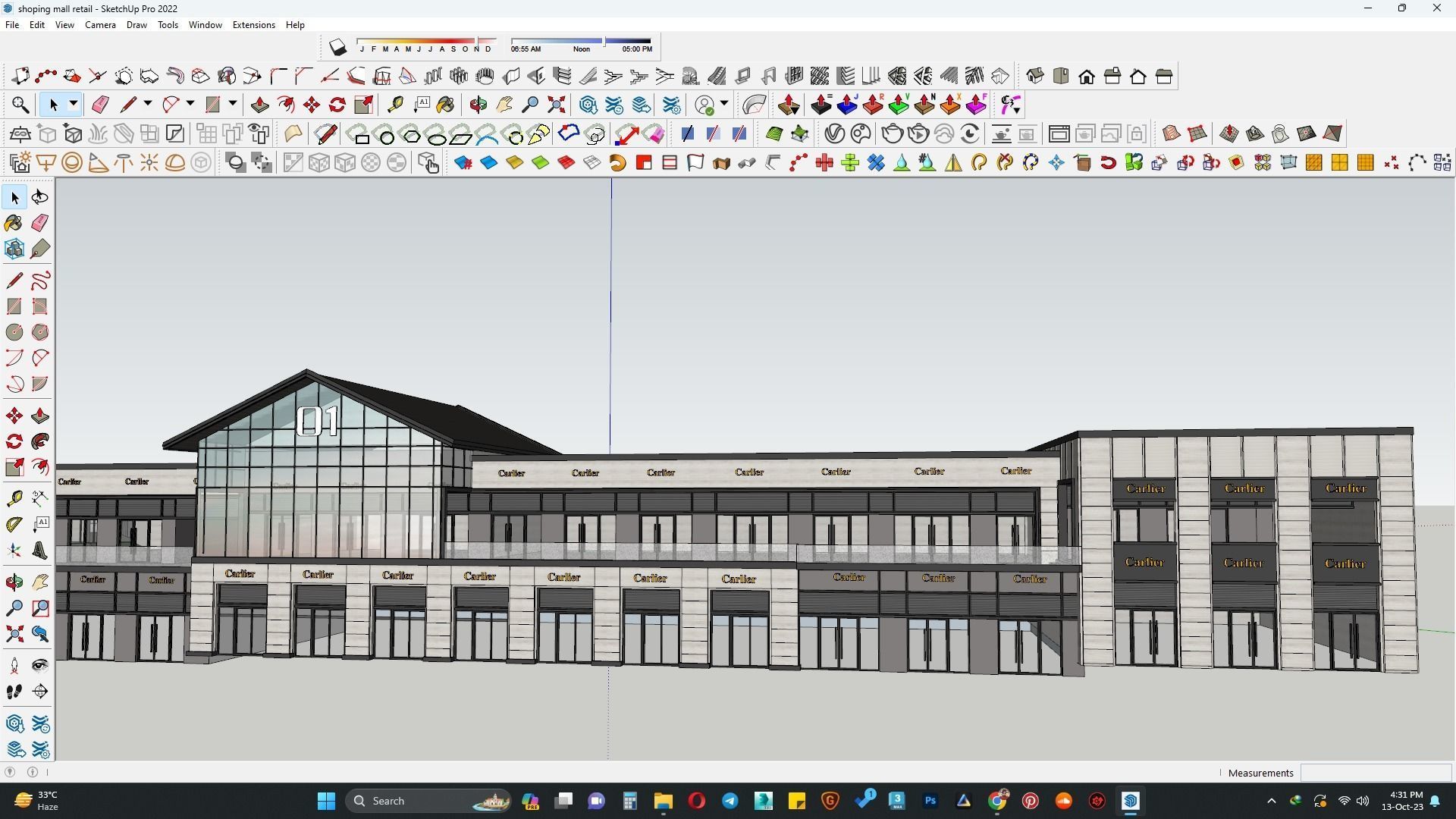This screenshot has height=819, width=1456.
Task: Expand Rectangle shape dropdown arrow
Action: [x=232, y=104]
